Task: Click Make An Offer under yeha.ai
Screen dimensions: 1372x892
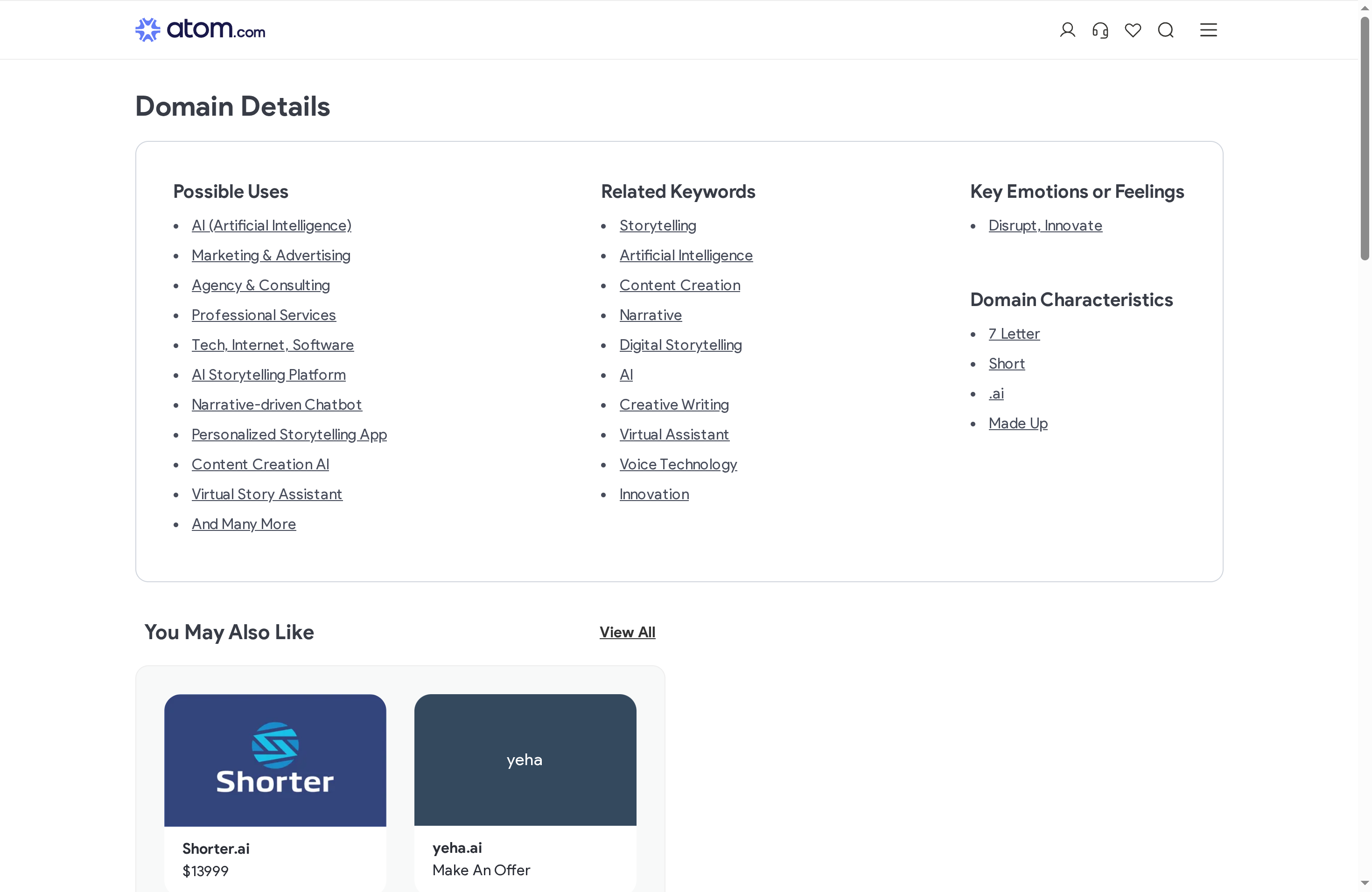Action: [481, 870]
